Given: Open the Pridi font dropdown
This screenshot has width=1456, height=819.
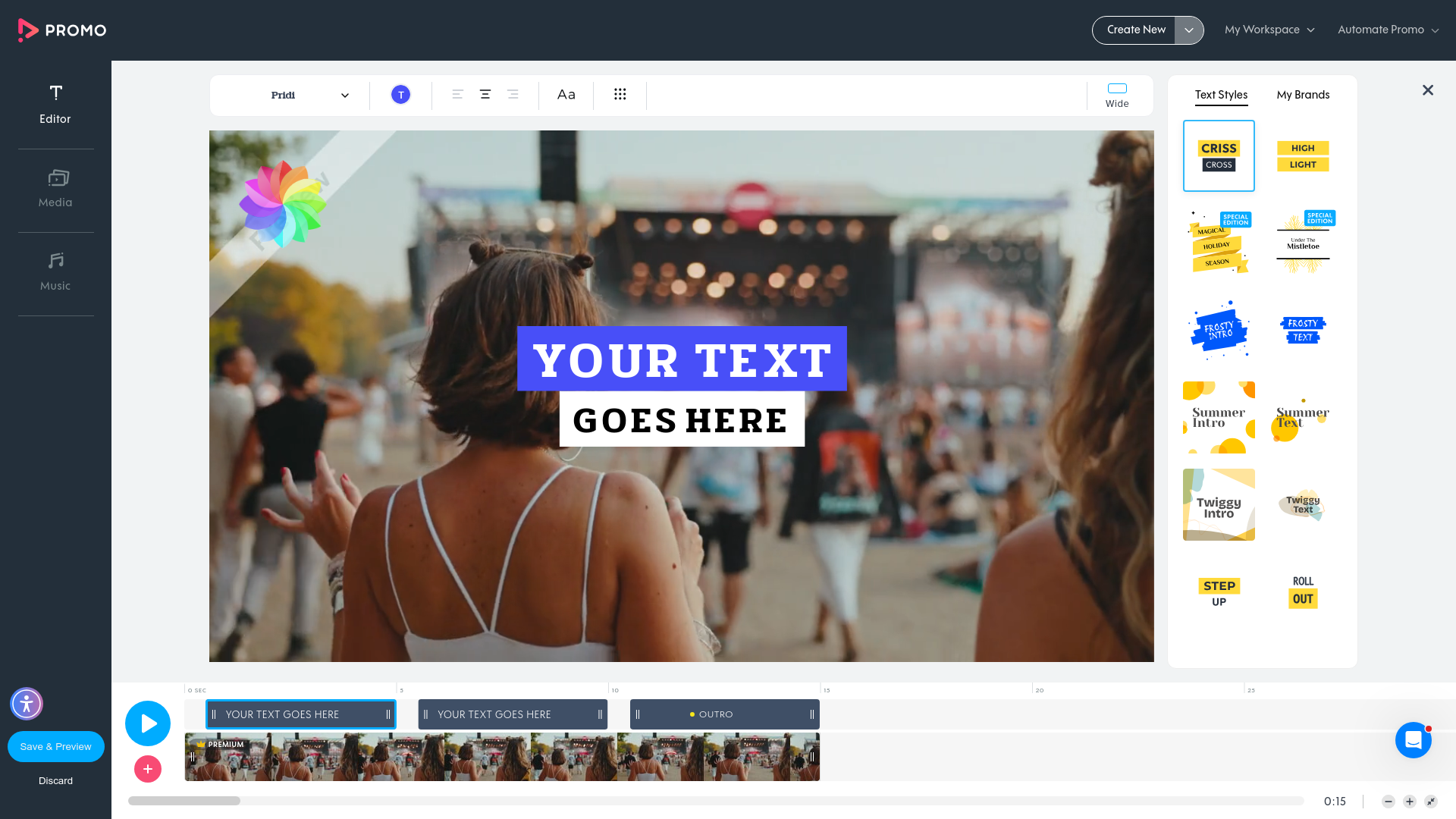Looking at the screenshot, I should coord(309,96).
